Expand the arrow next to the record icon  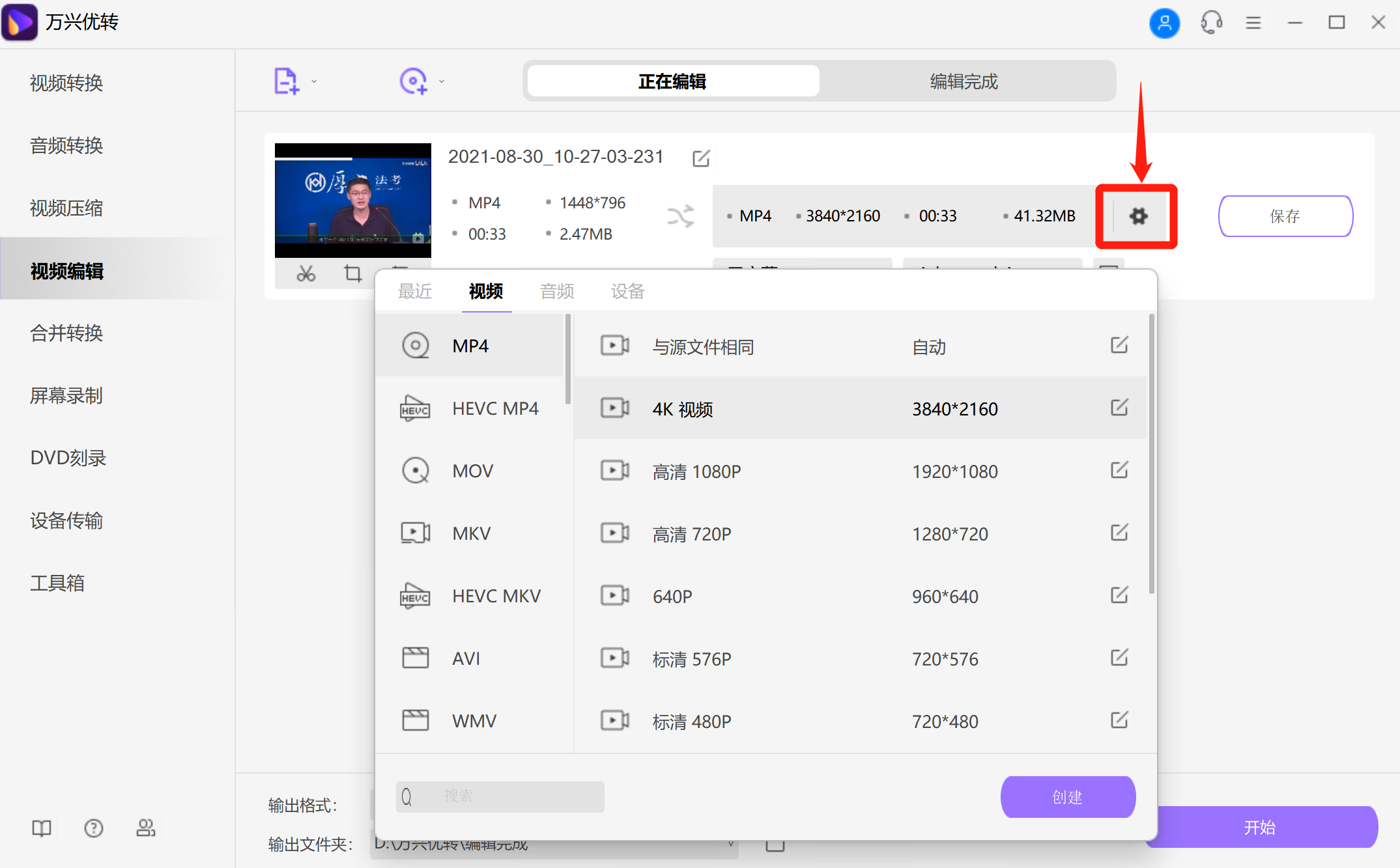coord(441,81)
